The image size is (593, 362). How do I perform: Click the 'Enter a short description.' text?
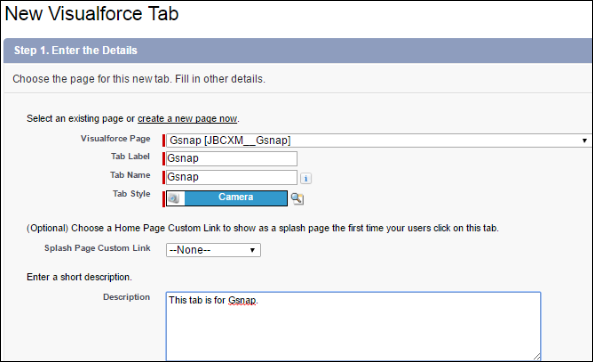[79, 277]
